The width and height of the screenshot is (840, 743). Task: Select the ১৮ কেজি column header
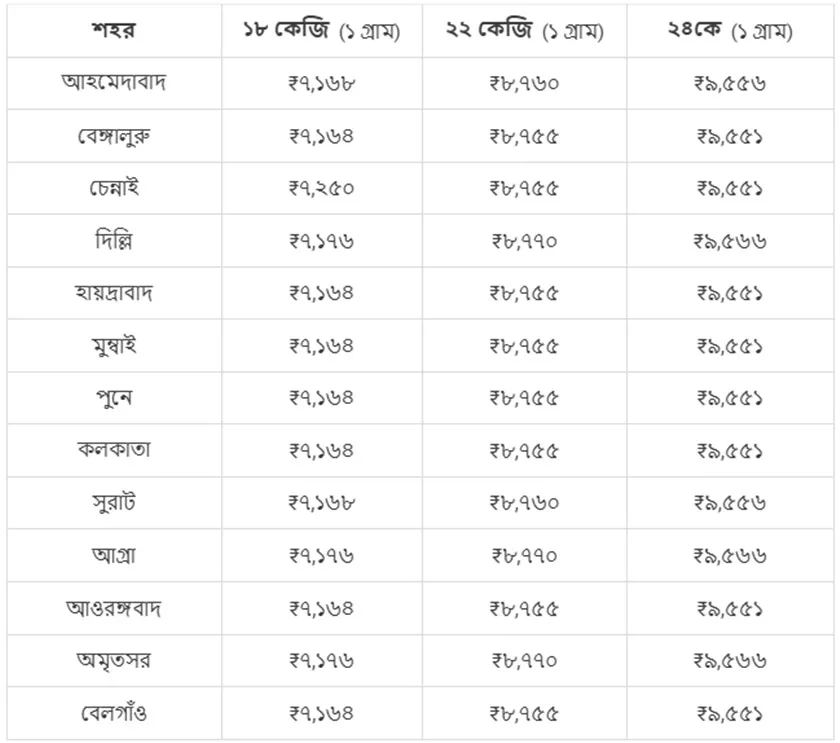click(321, 30)
